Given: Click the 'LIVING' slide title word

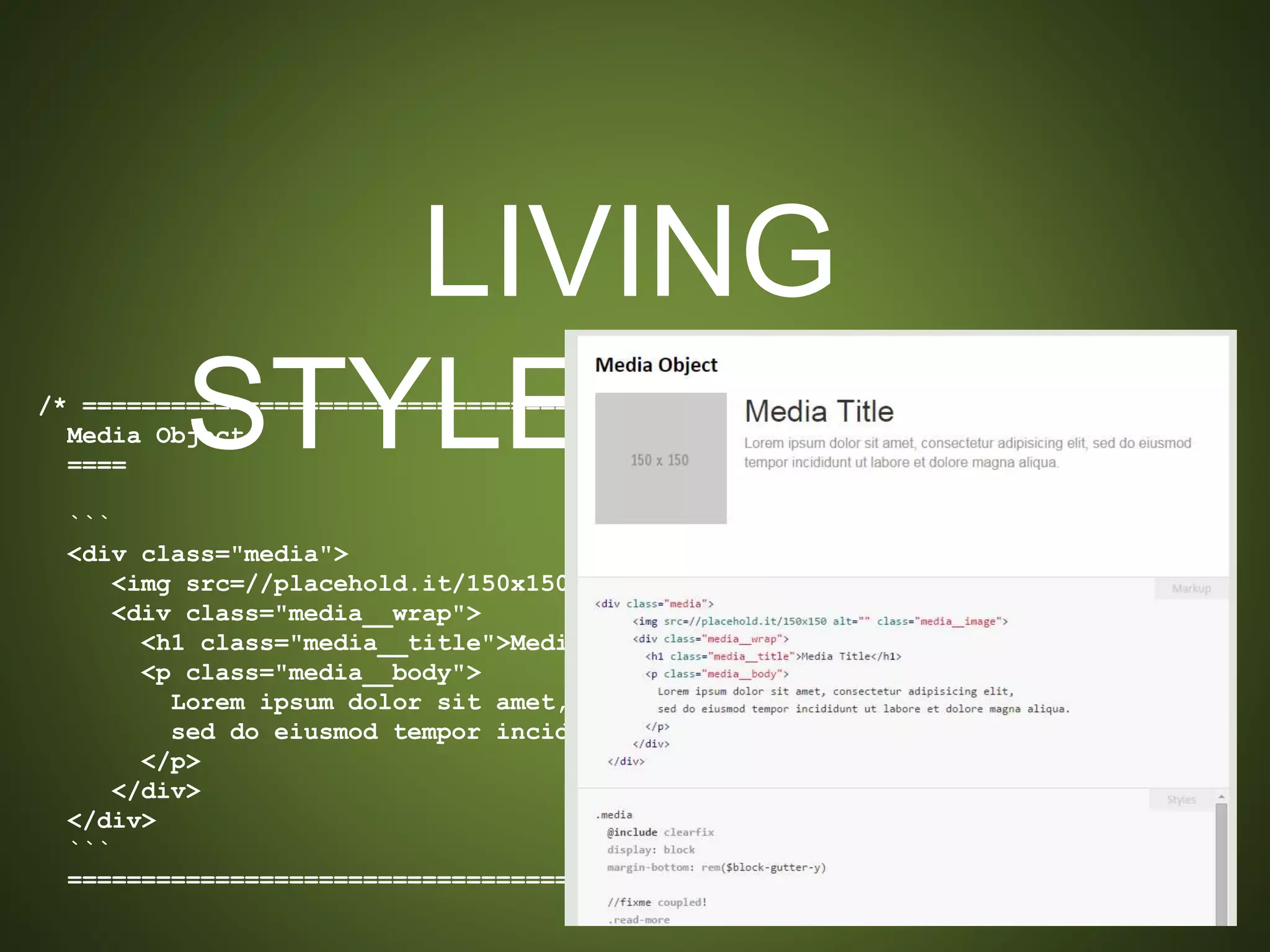Looking at the screenshot, I should [629, 251].
